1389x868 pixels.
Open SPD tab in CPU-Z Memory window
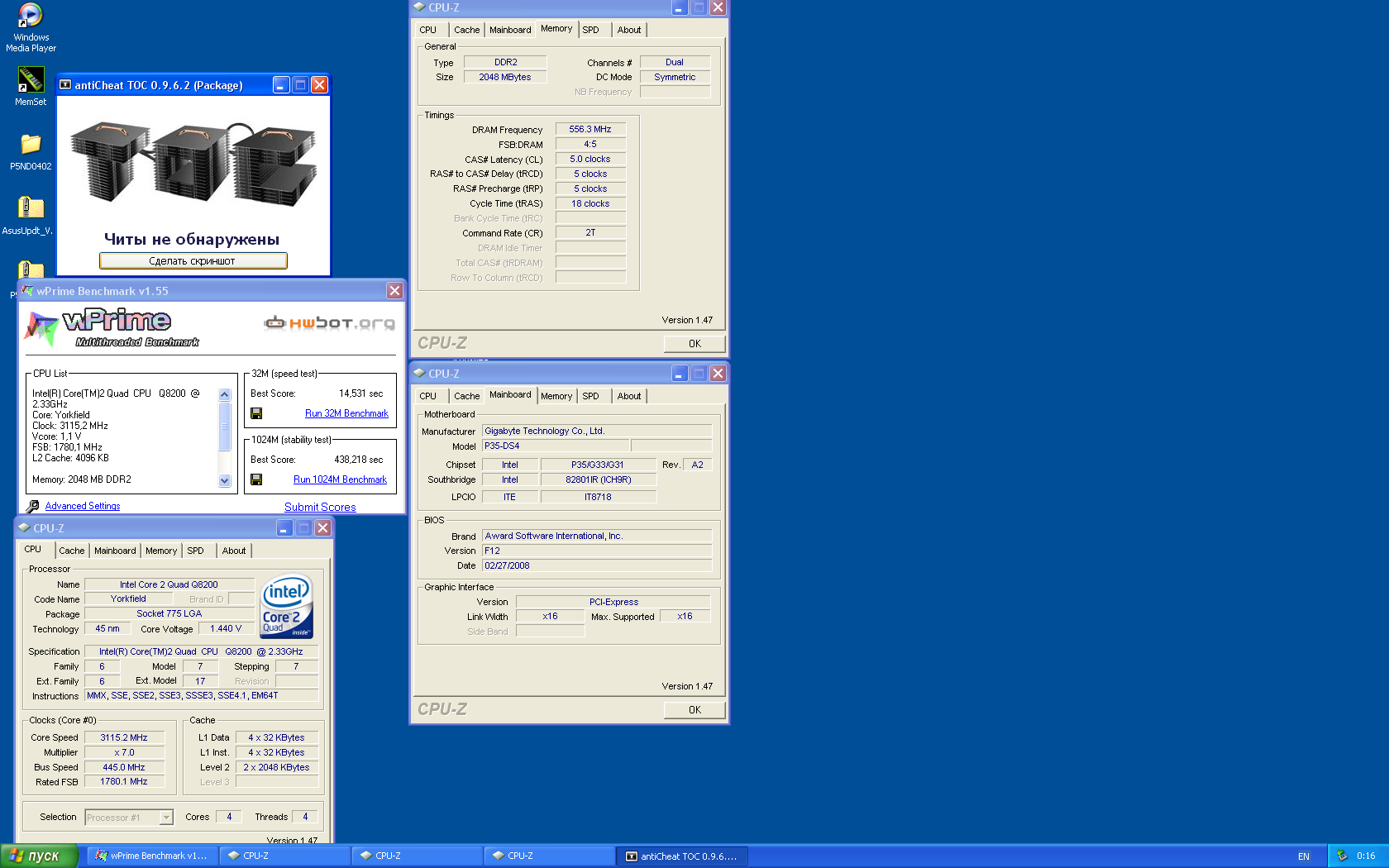(x=590, y=30)
